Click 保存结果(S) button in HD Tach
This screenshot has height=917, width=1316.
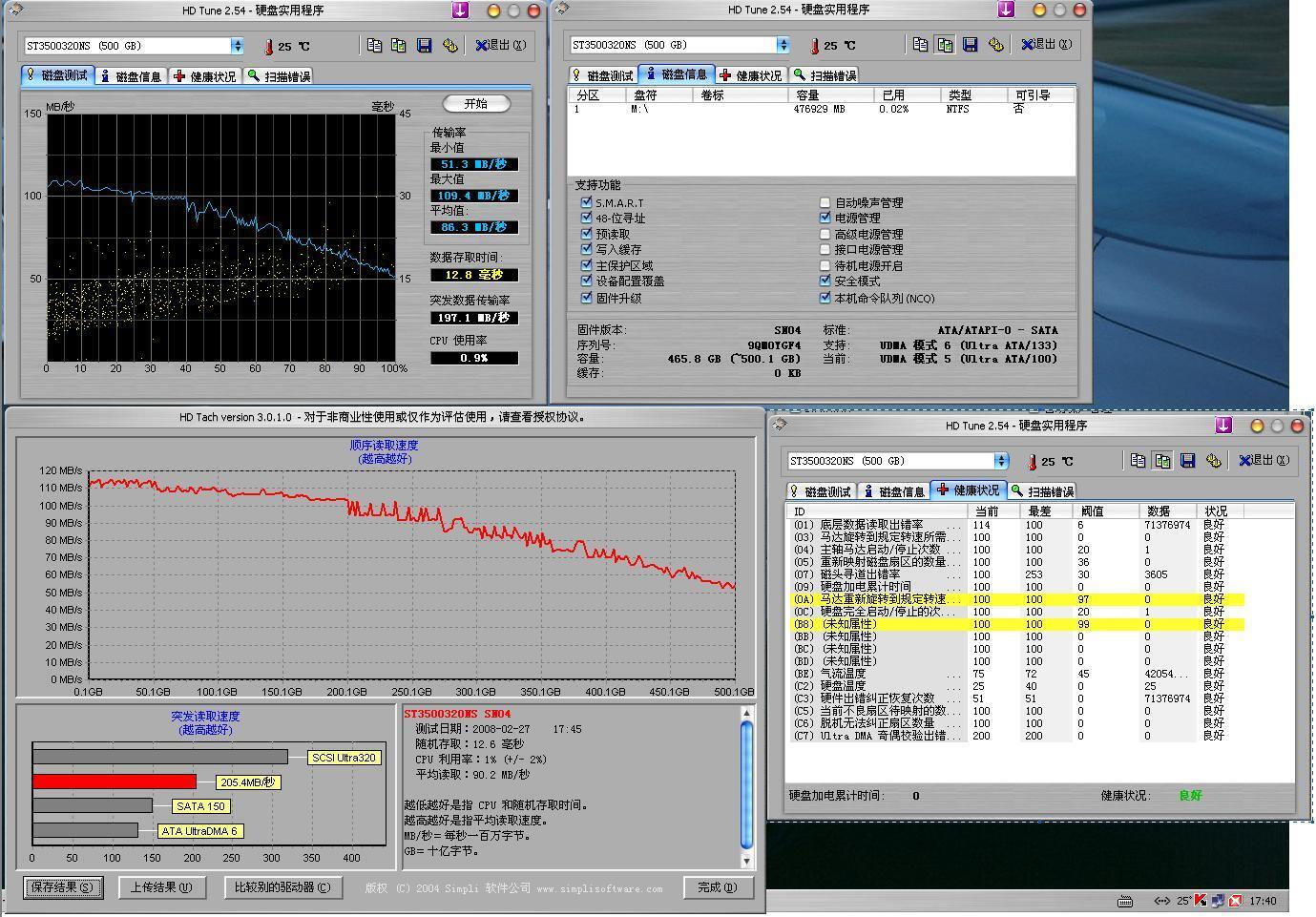(x=63, y=887)
